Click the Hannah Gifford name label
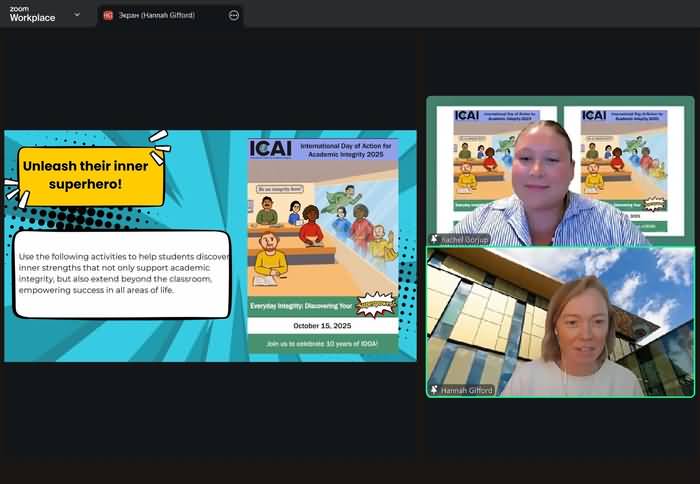700x484 pixels. click(x=468, y=390)
